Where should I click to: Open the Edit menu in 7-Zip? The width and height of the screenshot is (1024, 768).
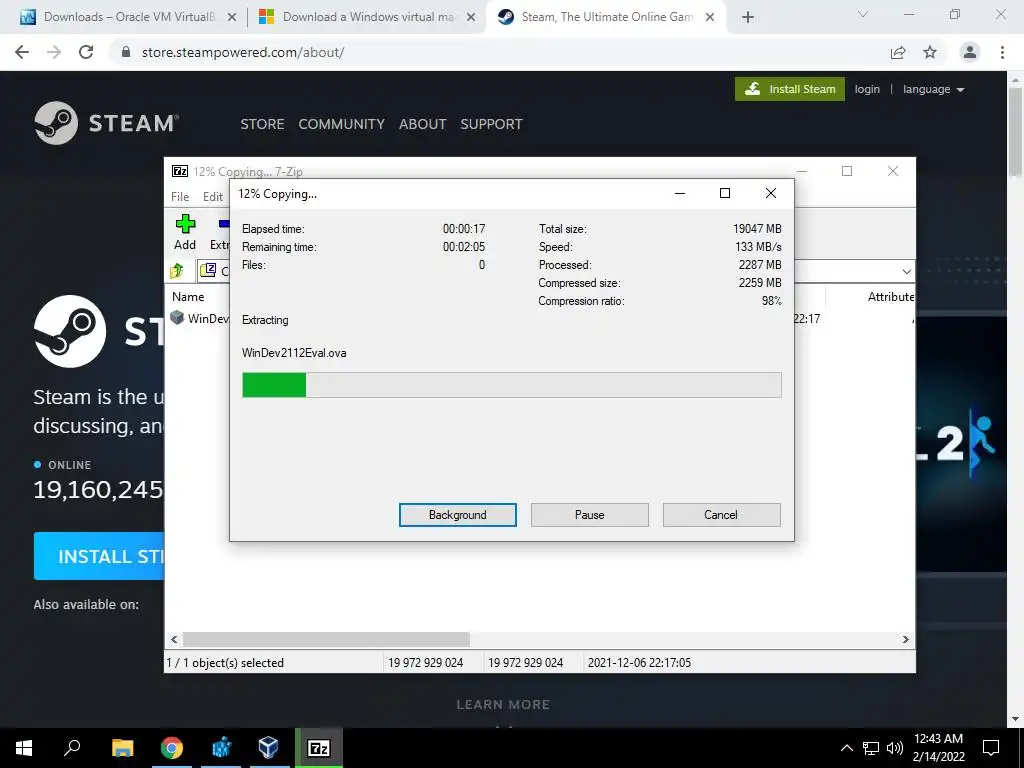pos(213,197)
